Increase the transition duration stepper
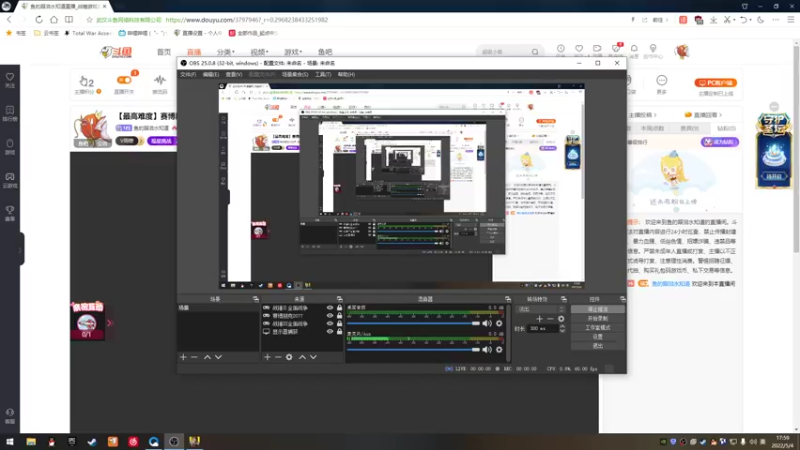This screenshot has height=450, width=800. point(562,327)
